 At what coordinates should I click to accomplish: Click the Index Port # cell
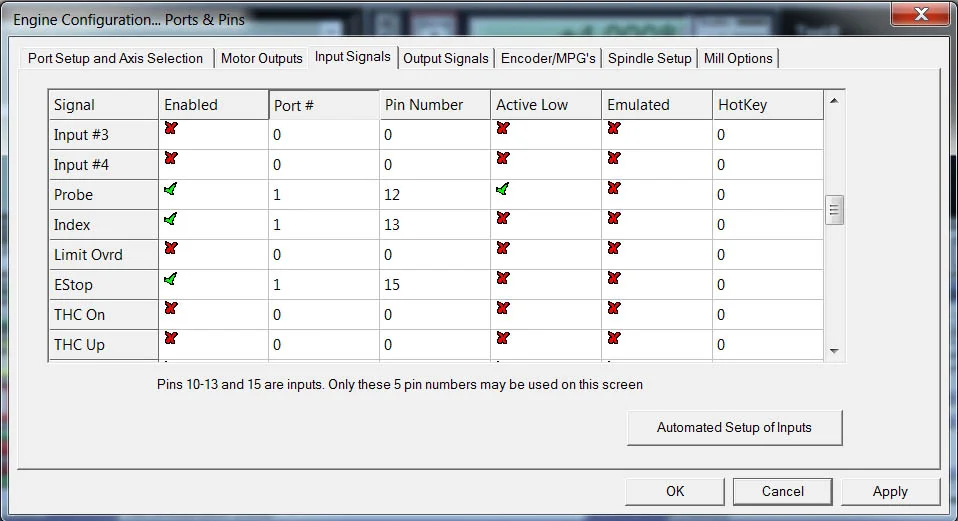324,224
